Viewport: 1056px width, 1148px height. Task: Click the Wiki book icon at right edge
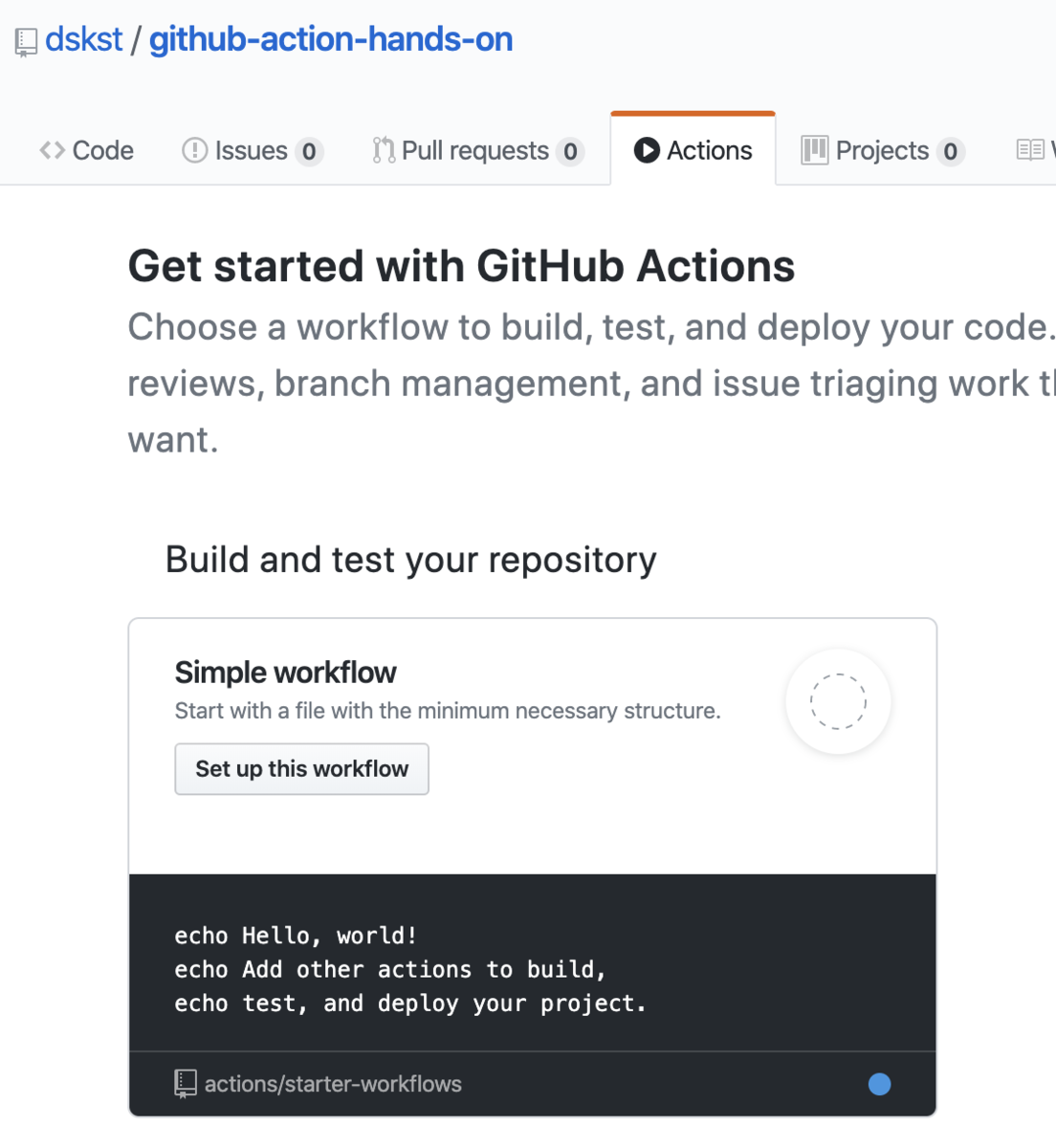click(1030, 150)
